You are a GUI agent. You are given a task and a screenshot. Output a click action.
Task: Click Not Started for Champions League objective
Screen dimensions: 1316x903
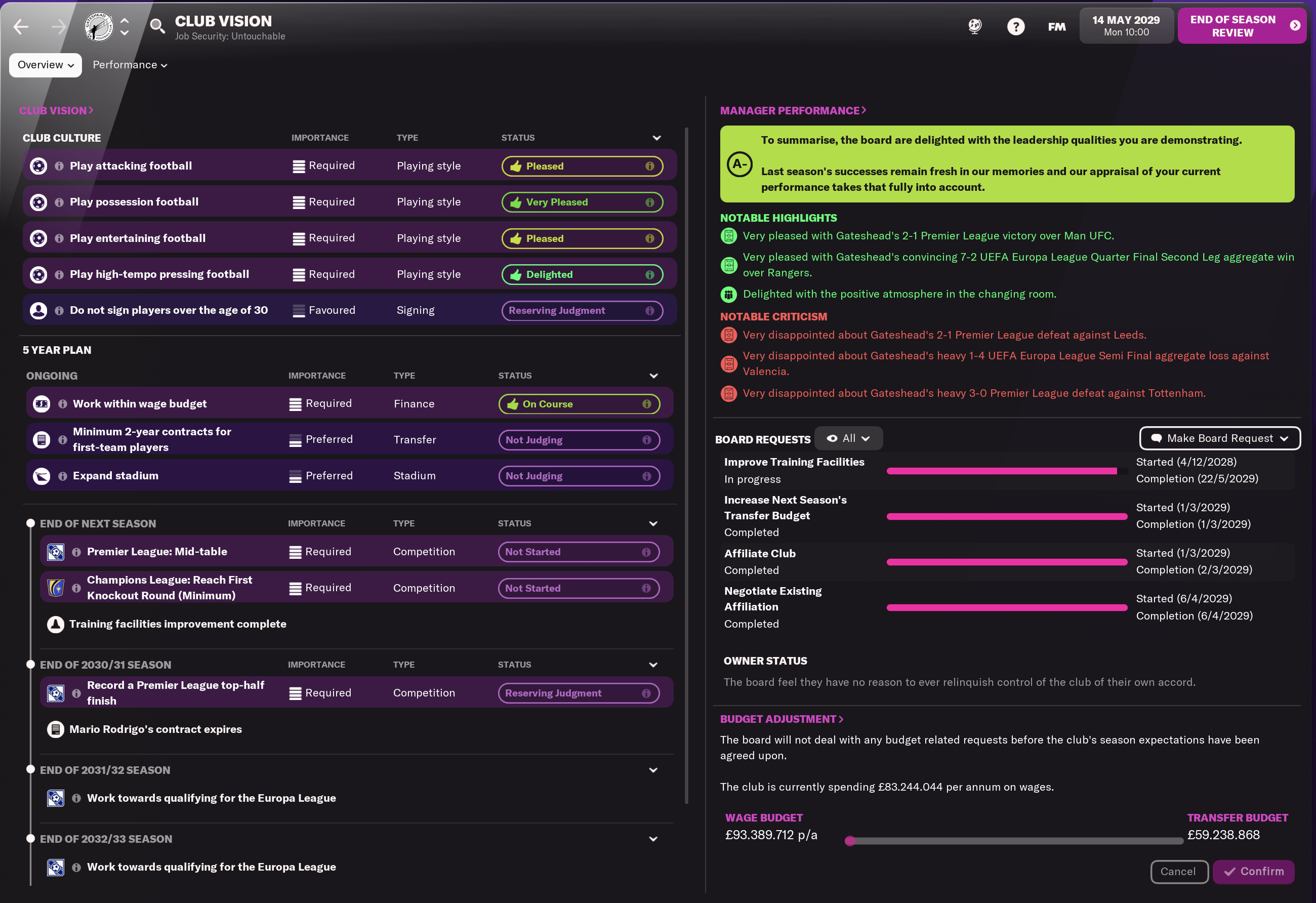(579, 589)
